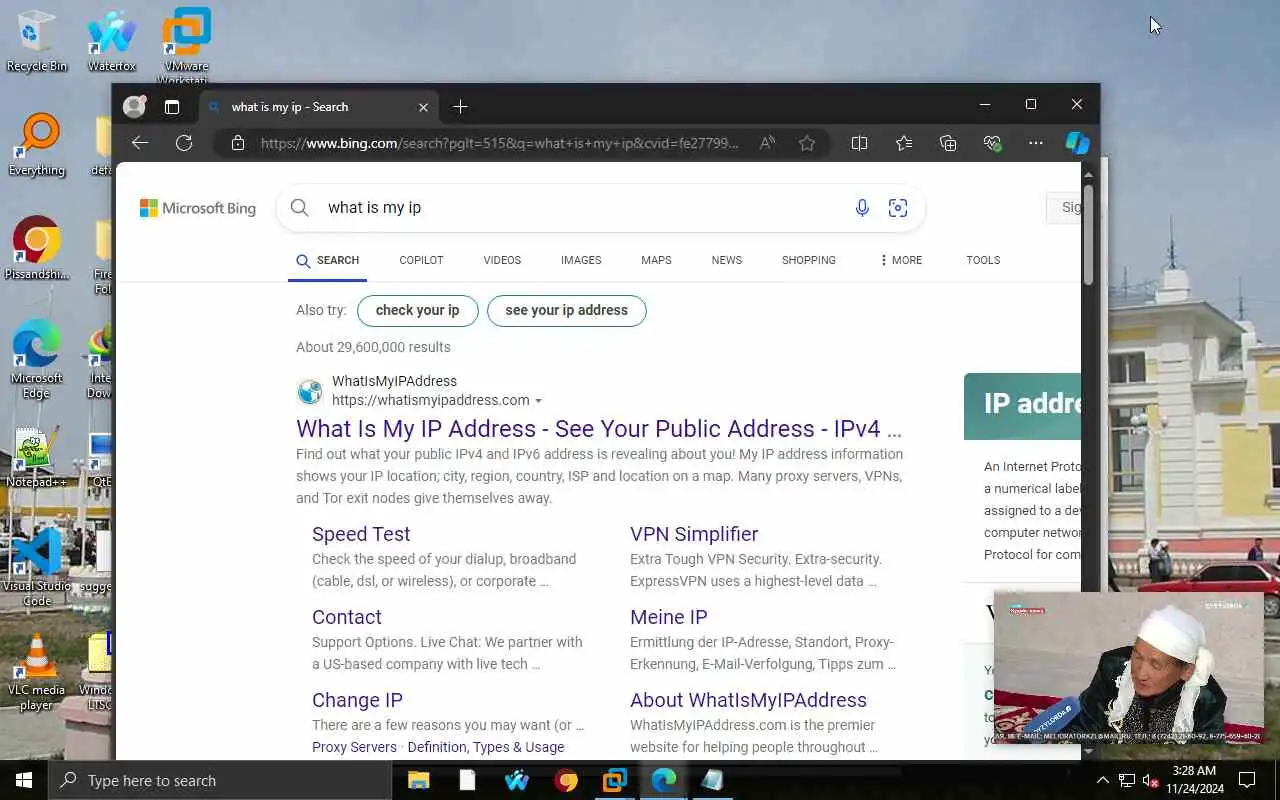Open the VPN Simplifier sublink
The height and width of the screenshot is (800, 1280).
[x=694, y=534]
